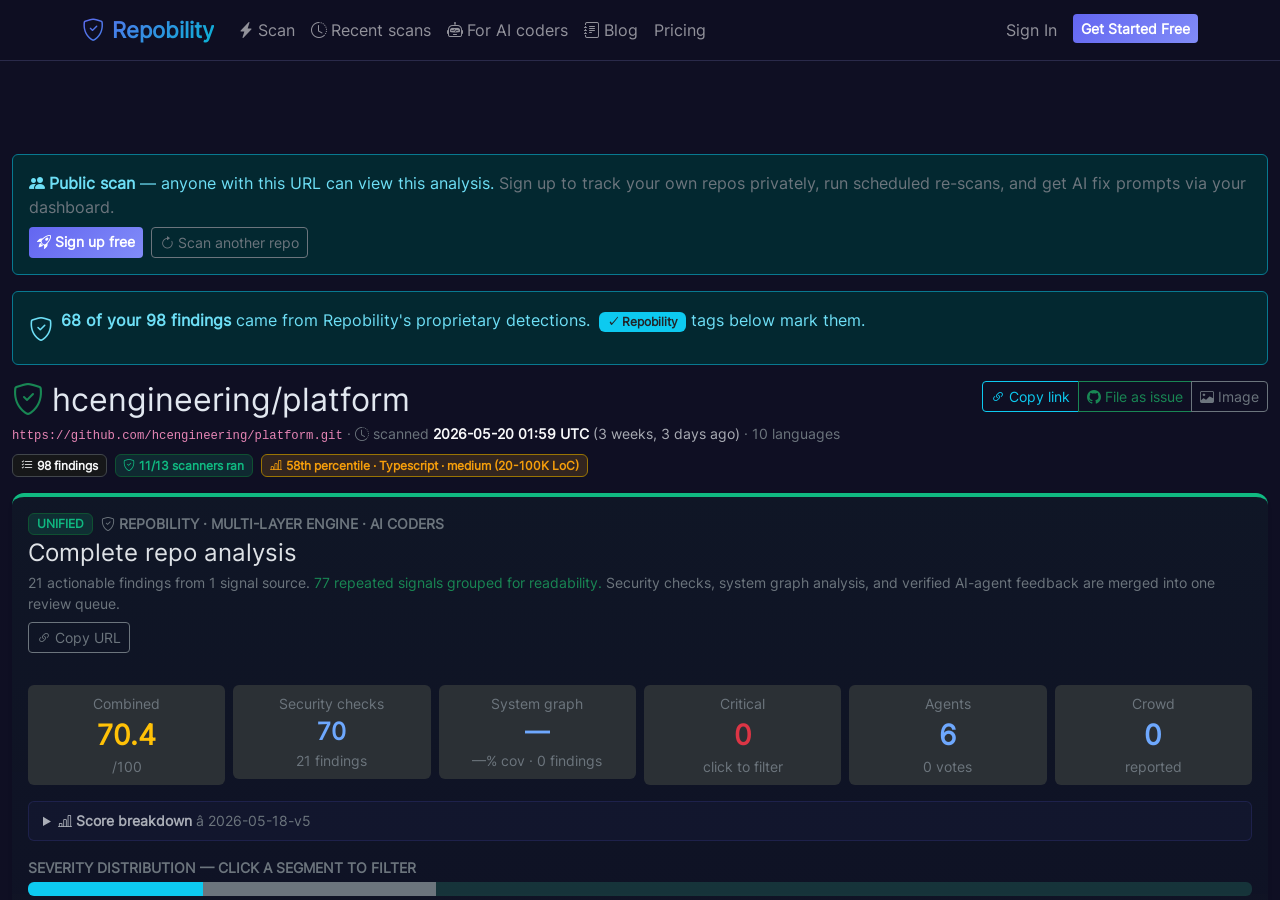The height and width of the screenshot is (900, 1280).
Task: Click the green shield beside hcengineering/platform
Action: [28, 399]
